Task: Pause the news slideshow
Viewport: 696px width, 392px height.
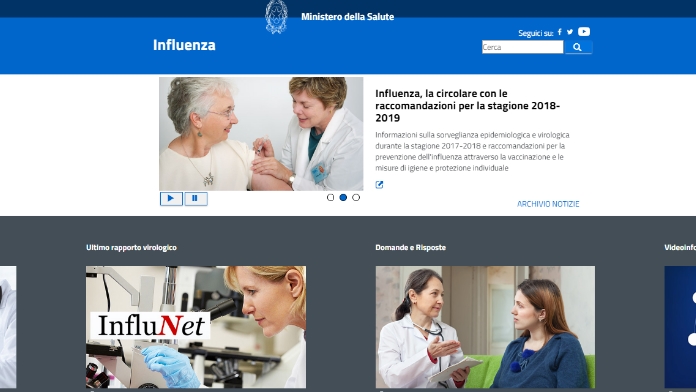Action: (x=196, y=198)
